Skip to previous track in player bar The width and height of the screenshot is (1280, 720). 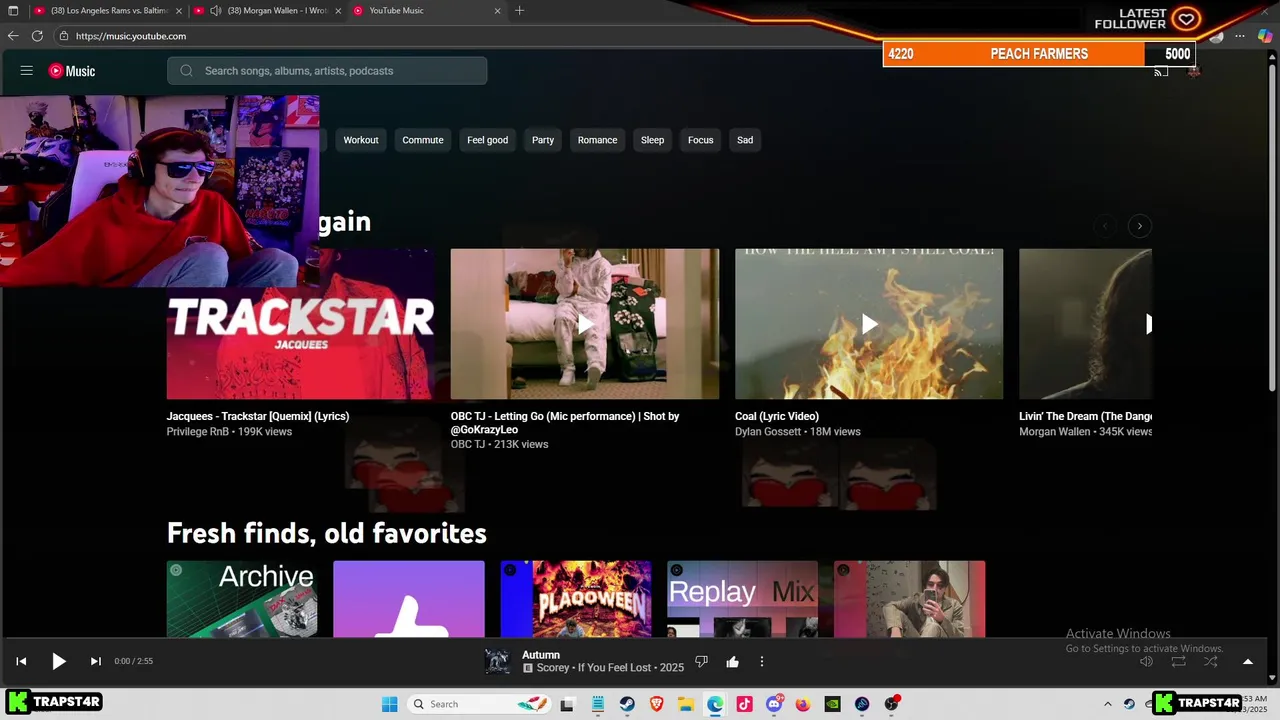point(21,661)
